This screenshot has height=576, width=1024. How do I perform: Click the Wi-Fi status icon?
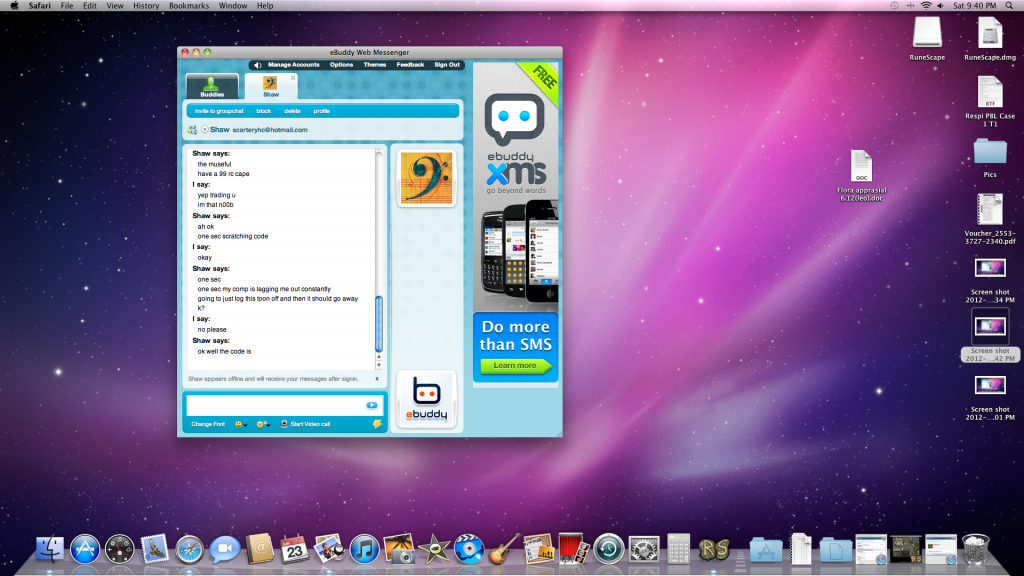(x=926, y=6)
